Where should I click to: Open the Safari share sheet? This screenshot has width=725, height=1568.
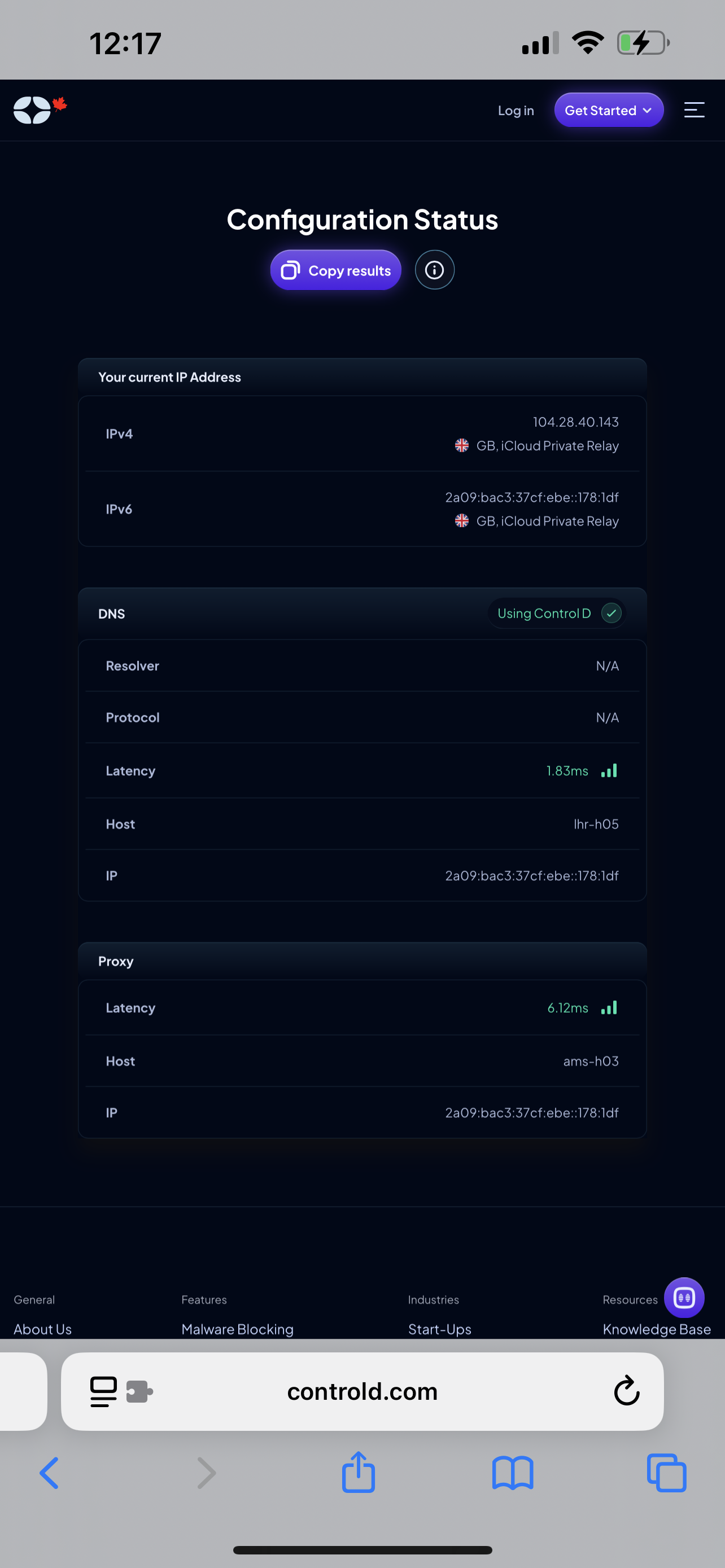point(359,1472)
